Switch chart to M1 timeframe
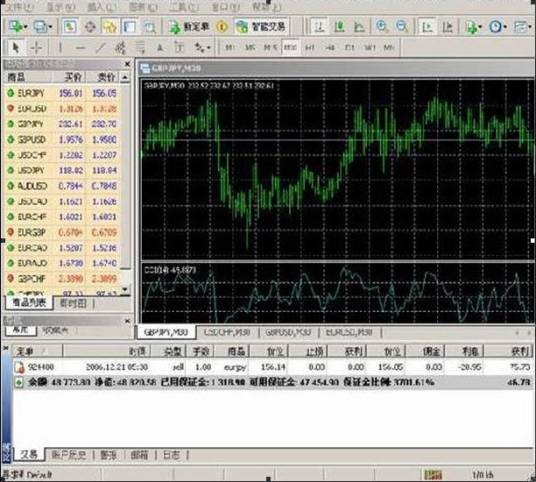536x482 pixels. 229,48
